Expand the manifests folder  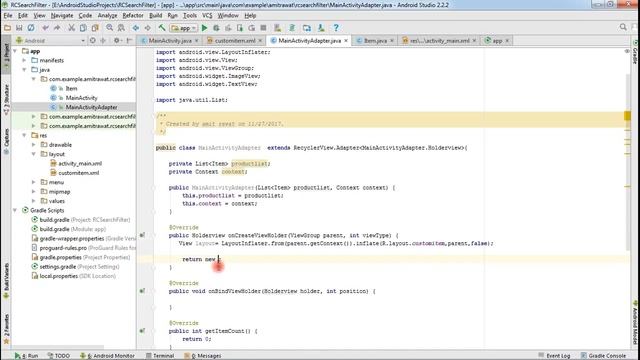[24, 60]
